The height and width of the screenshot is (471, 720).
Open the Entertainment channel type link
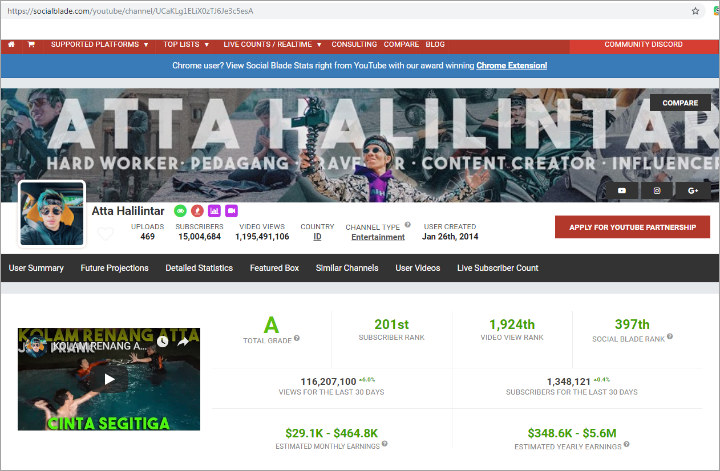[378, 237]
